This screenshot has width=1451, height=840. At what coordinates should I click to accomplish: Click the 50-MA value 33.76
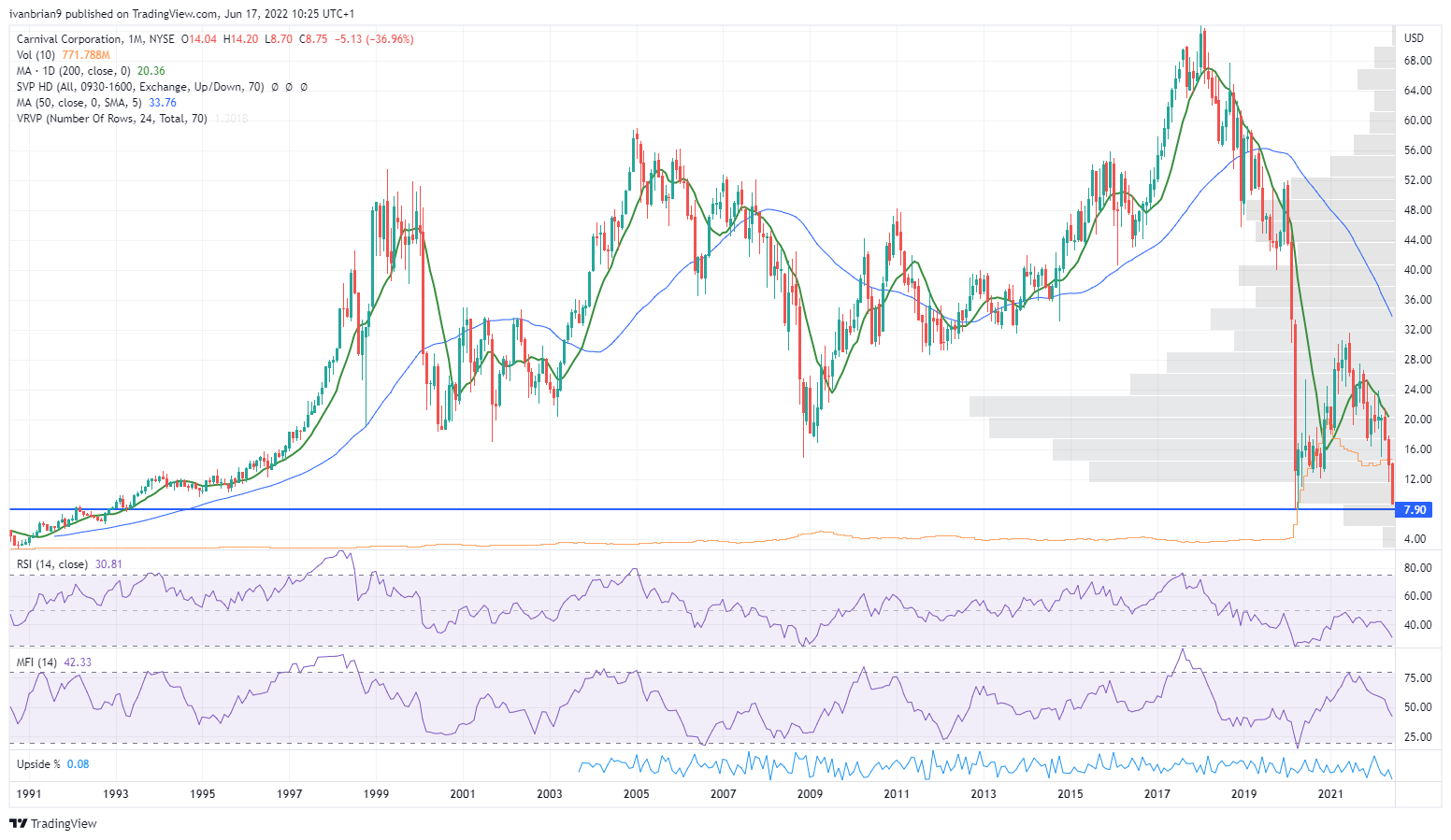163,103
